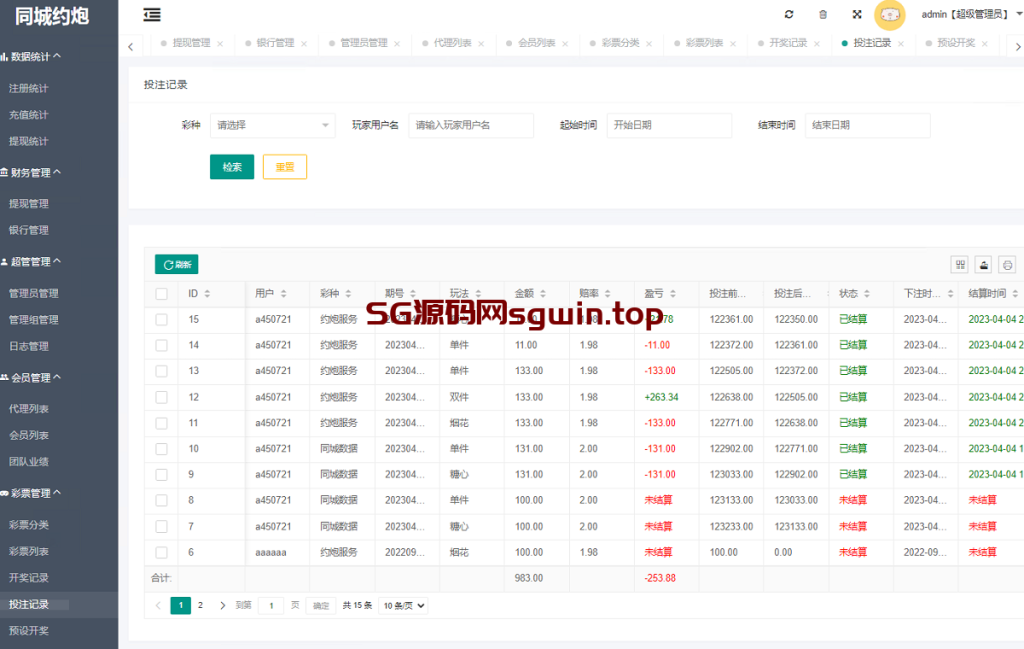Viewport: 1024px width, 649px height.
Task: Check the checkbox for row ID 15
Action: click(x=161, y=319)
